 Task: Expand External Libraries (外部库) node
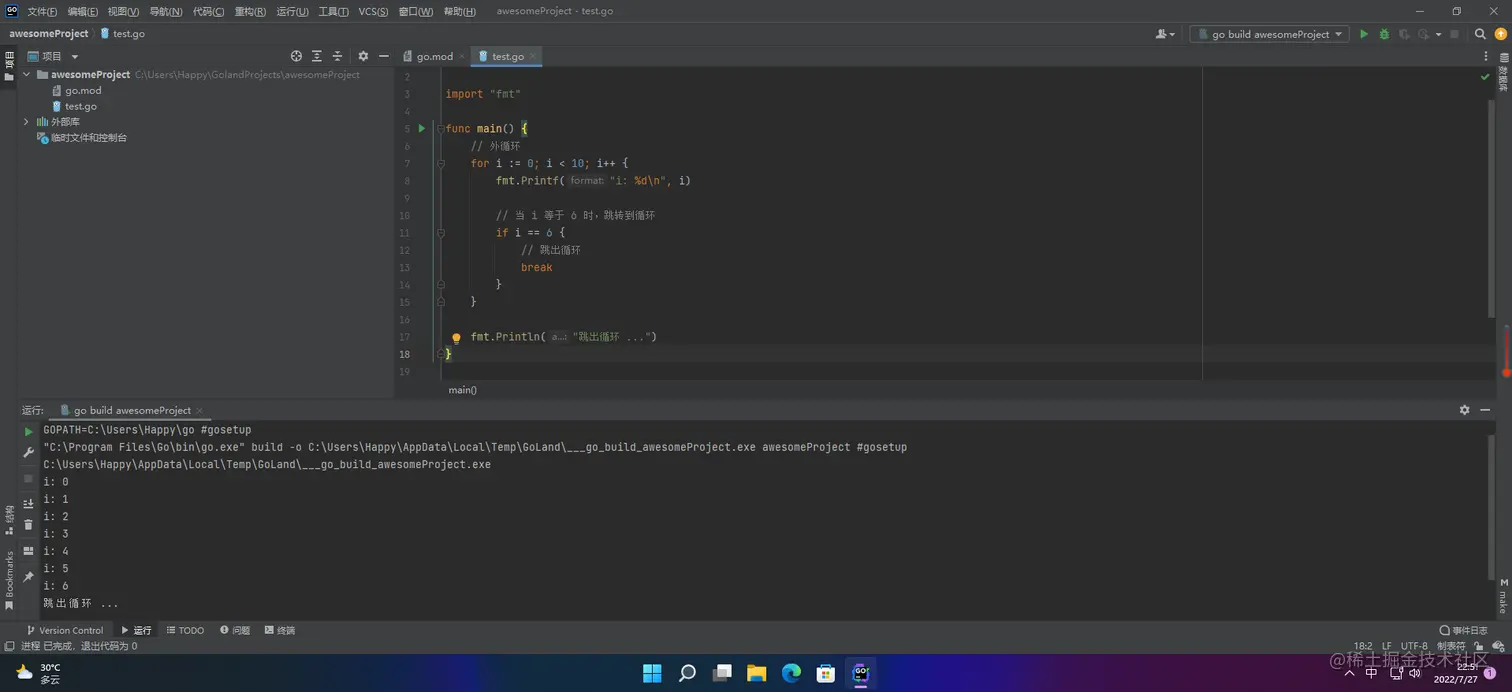click(x=27, y=122)
